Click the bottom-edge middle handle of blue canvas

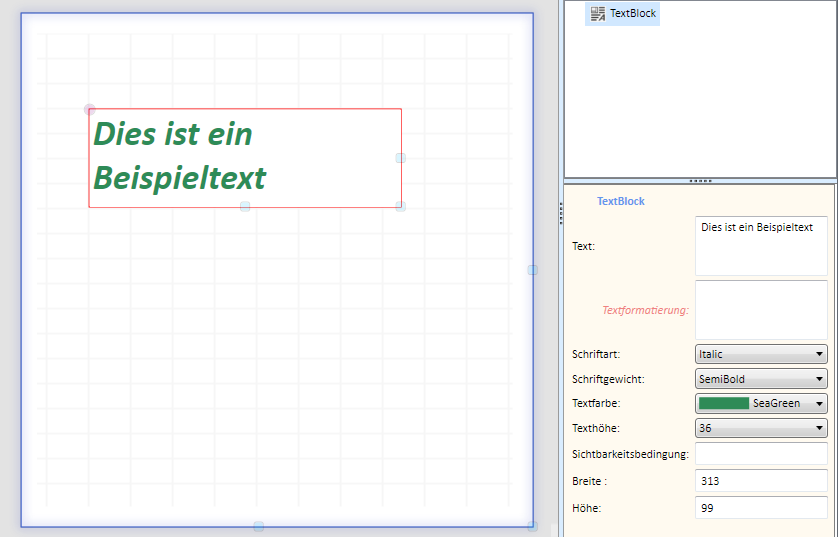pos(259,526)
